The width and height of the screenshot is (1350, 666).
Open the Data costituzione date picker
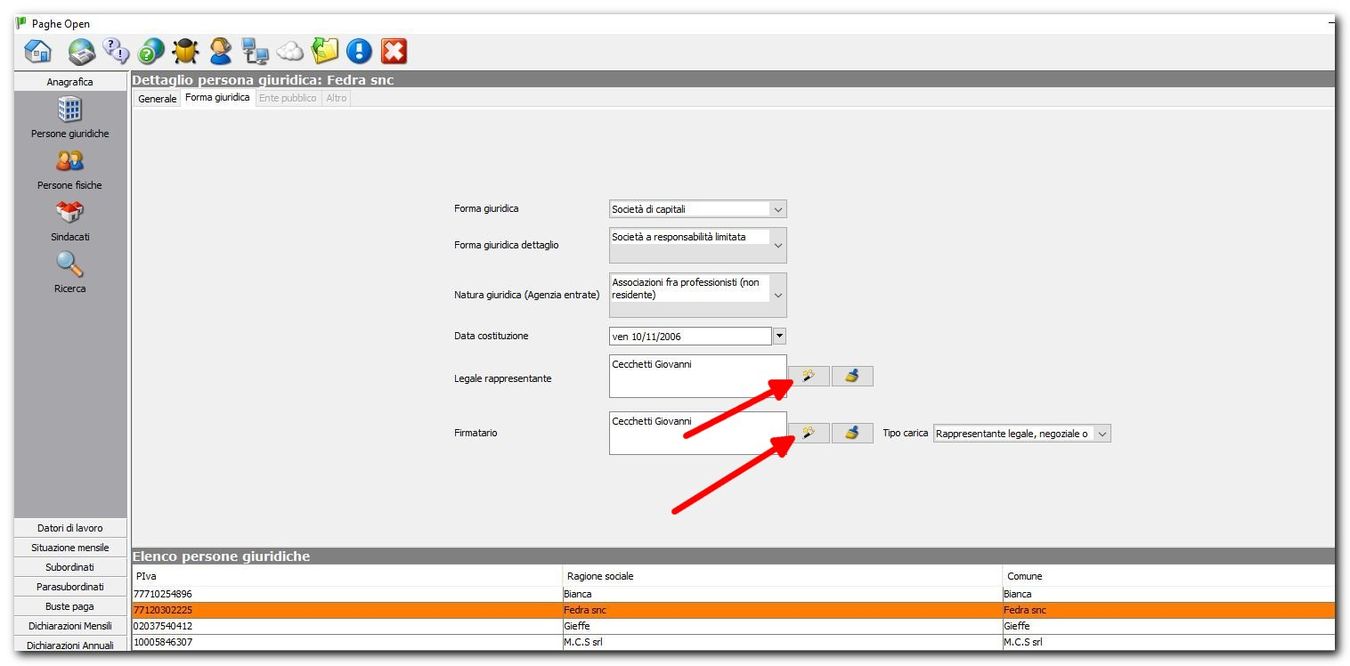[779, 337]
